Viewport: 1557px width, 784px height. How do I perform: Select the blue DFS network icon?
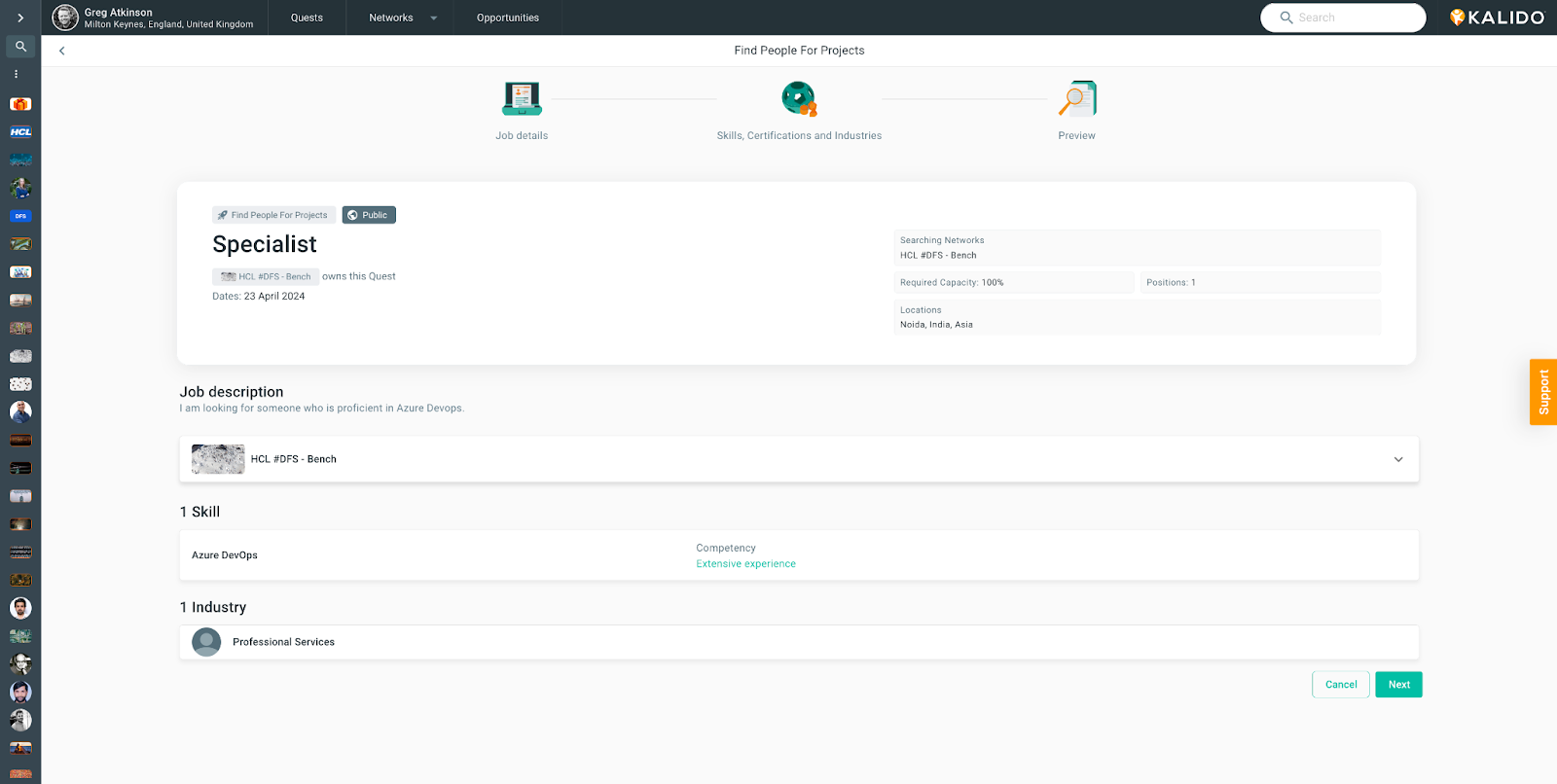pos(20,216)
